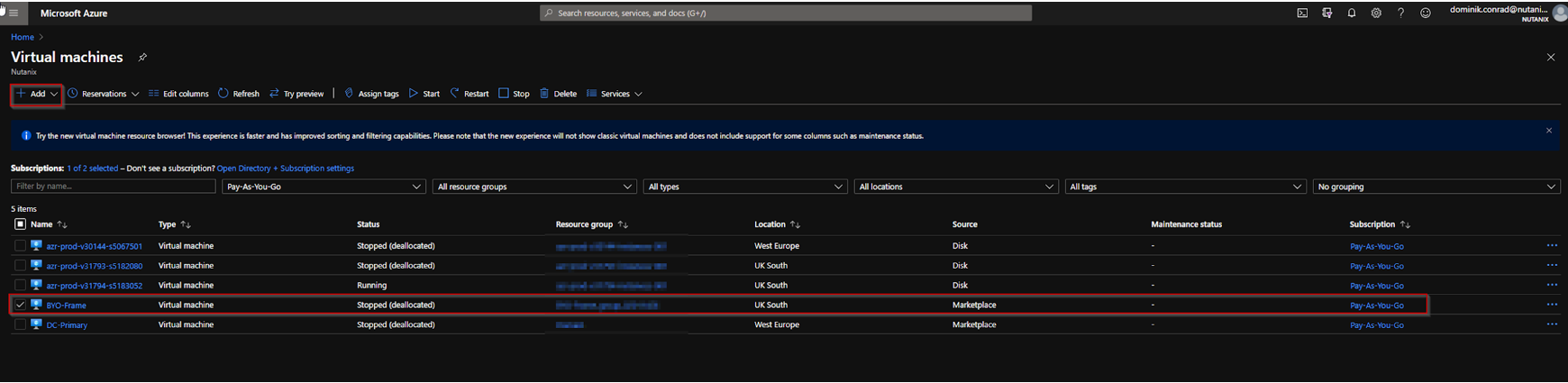Click the Filter by name field
This screenshot has width=1568, height=383.
pyautogui.click(x=114, y=187)
